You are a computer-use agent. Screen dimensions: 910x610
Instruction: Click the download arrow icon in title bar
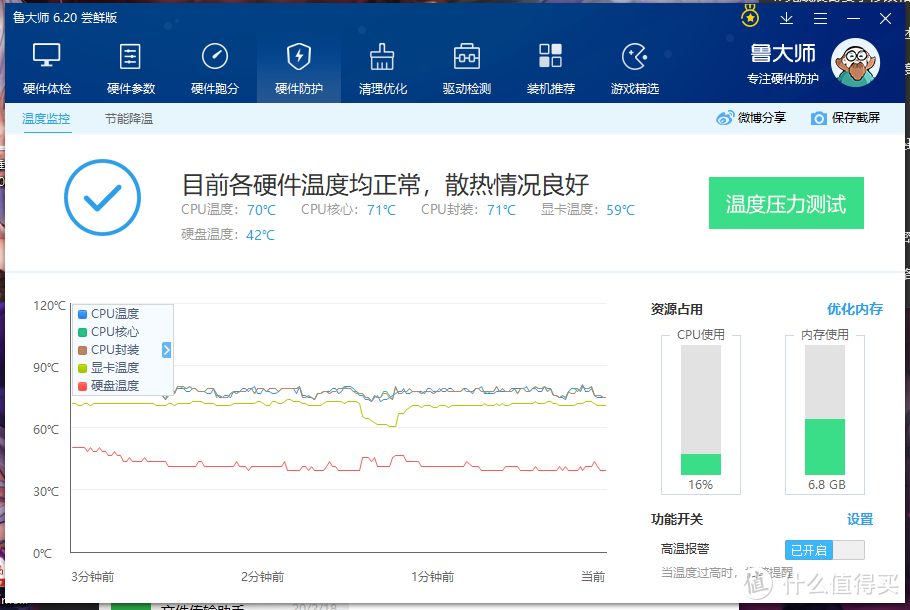tap(786, 18)
